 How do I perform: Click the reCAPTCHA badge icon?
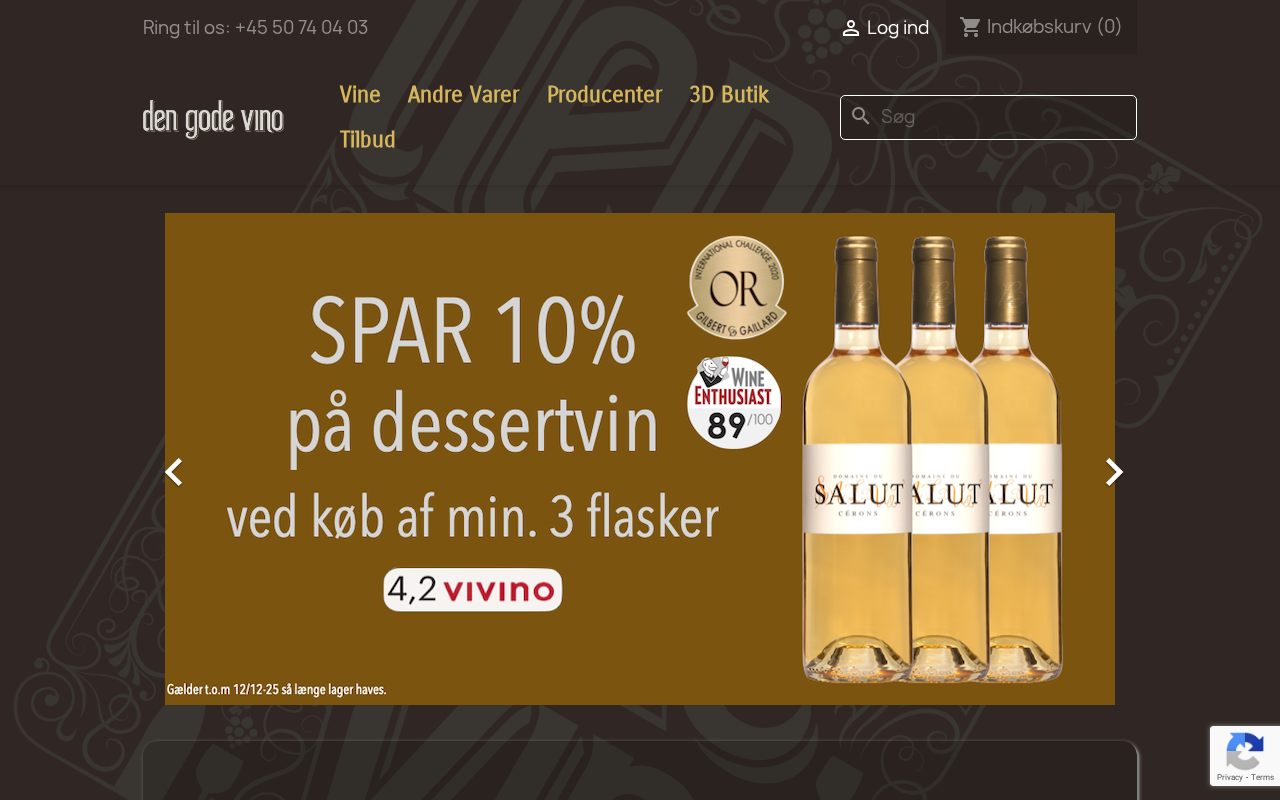coord(1244,750)
